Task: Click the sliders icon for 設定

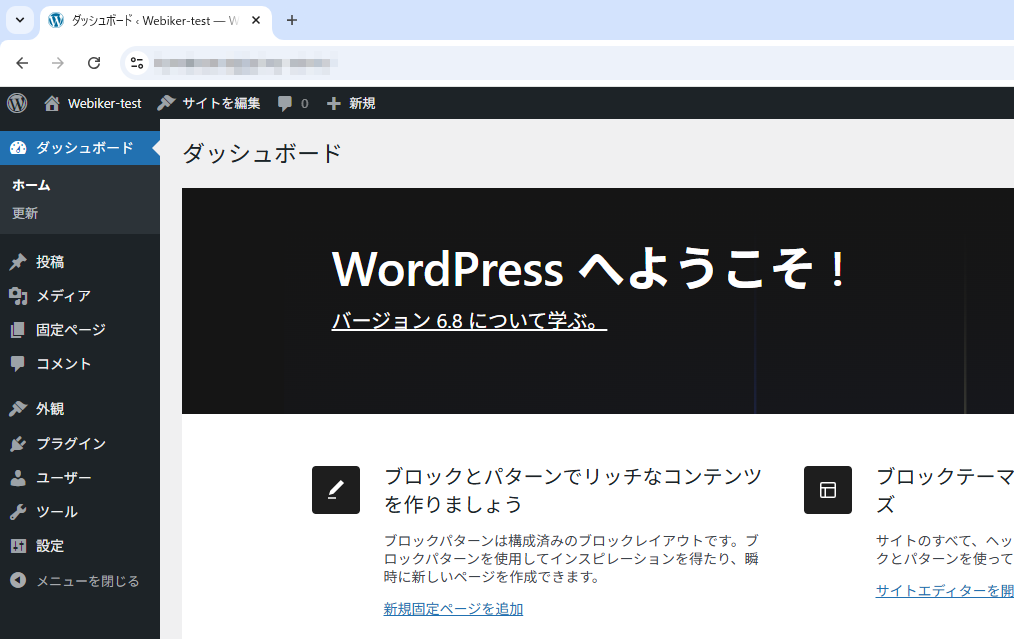Action: click(18, 546)
